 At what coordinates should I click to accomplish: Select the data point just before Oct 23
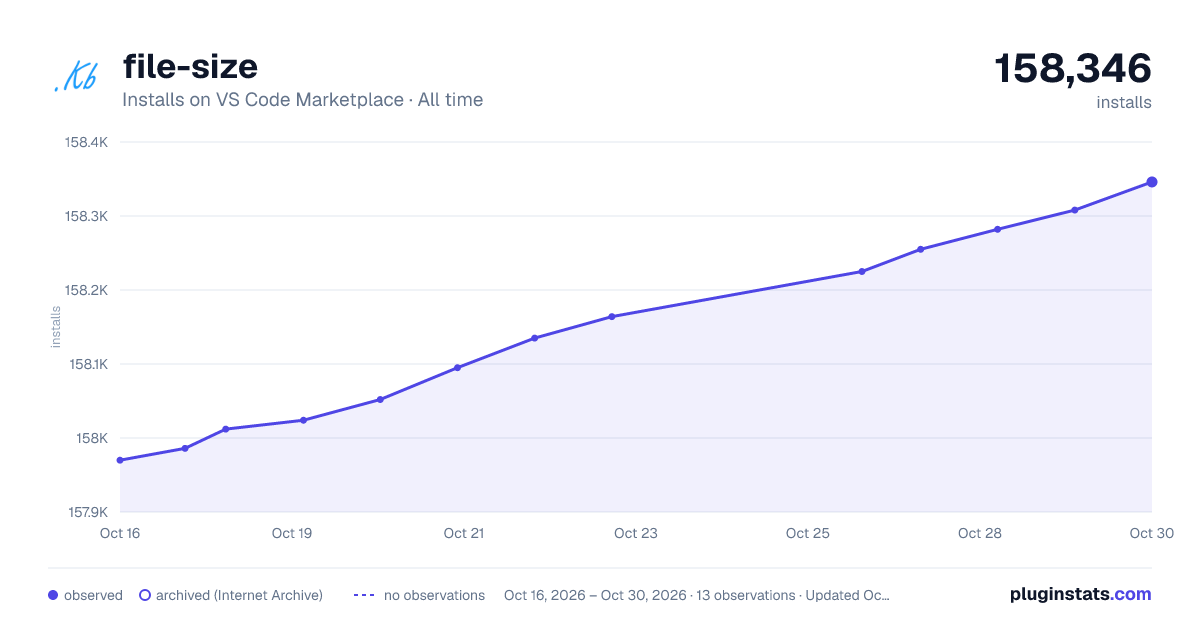(611, 317)
